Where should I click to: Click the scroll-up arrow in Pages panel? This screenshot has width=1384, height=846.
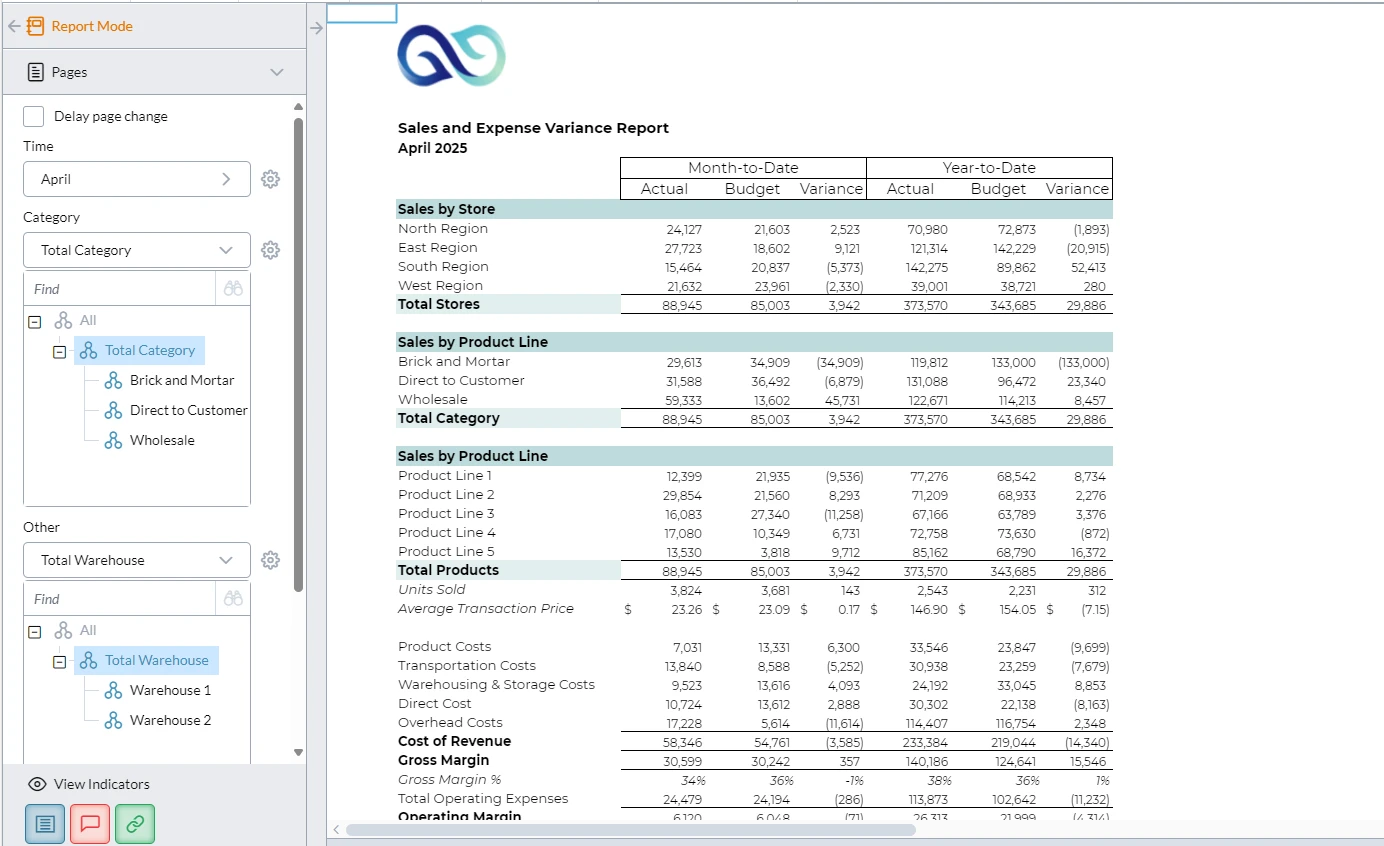298,107
